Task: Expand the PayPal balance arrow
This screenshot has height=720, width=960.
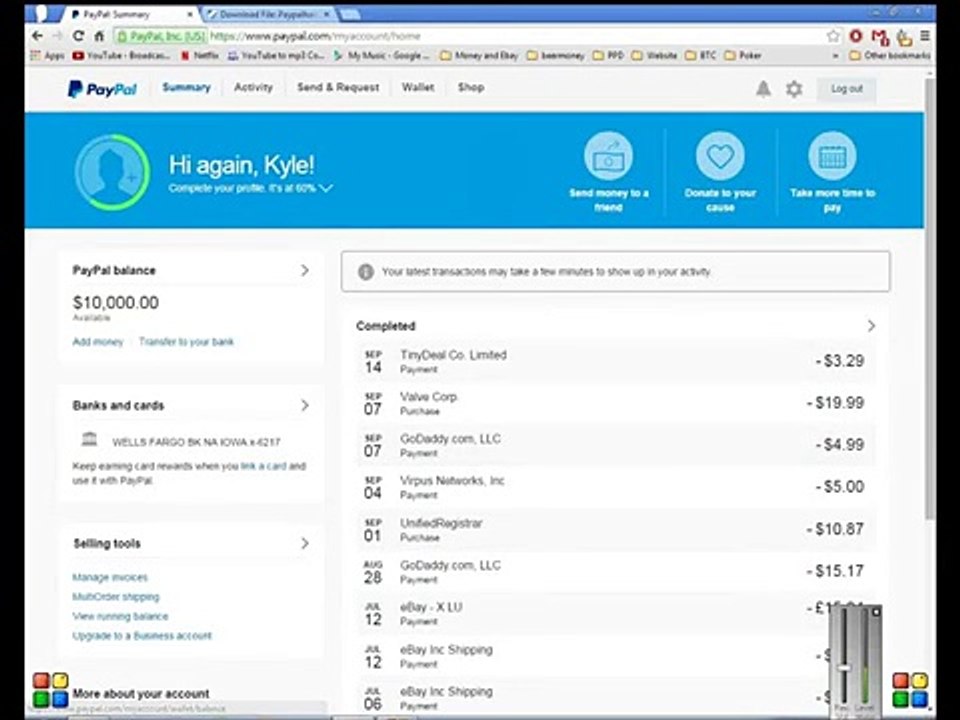Action: pos(305,270)
